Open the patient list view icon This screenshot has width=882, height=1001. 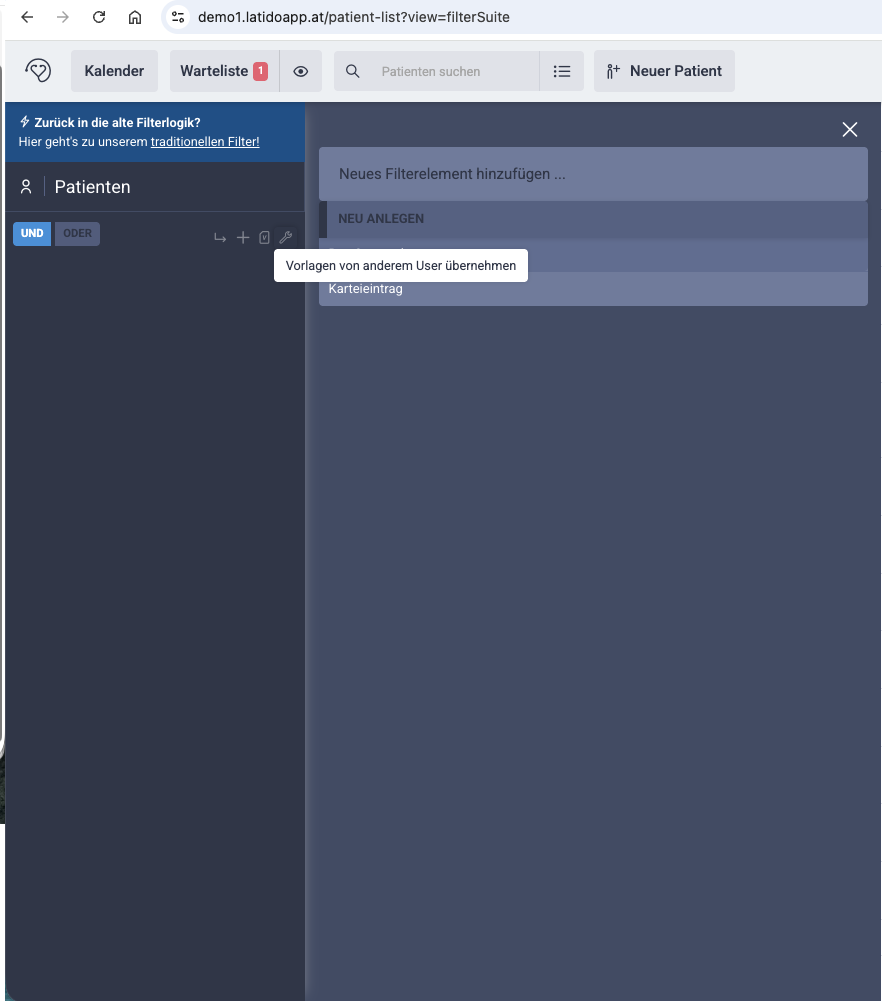562,71
